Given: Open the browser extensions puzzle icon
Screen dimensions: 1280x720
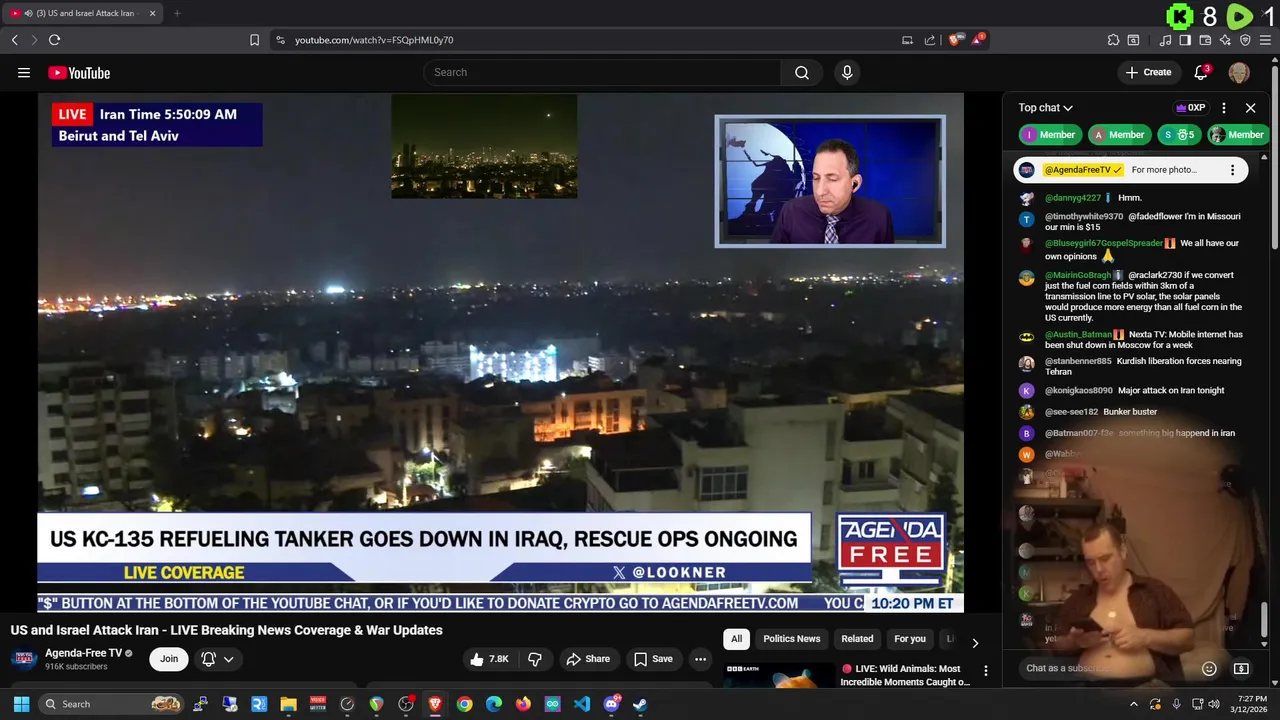Looking at the screenshot, I should (1113, 40).
